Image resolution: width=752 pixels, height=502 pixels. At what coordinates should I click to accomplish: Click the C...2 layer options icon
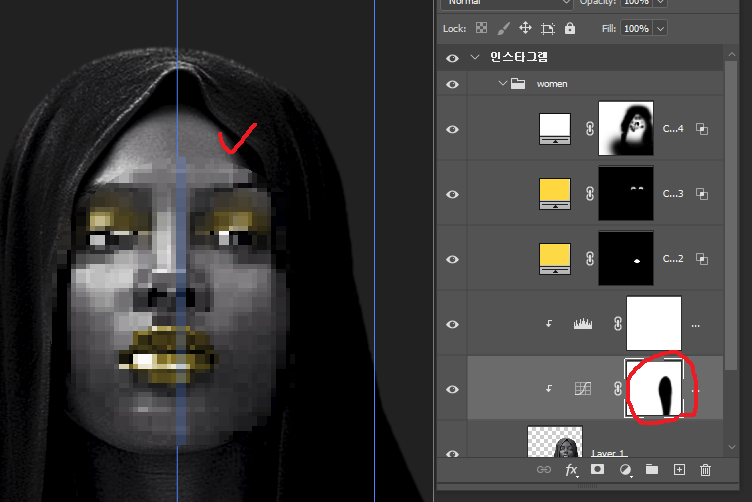(x=702, y=259)
